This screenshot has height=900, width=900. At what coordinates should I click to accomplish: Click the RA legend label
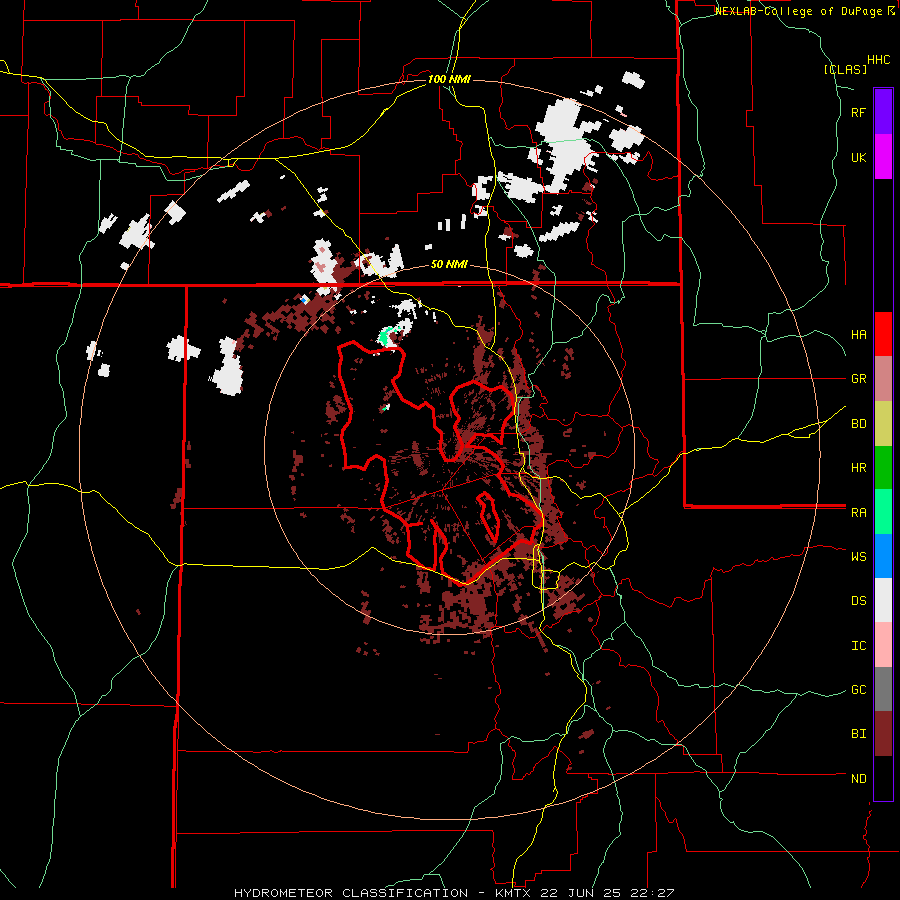858,513
